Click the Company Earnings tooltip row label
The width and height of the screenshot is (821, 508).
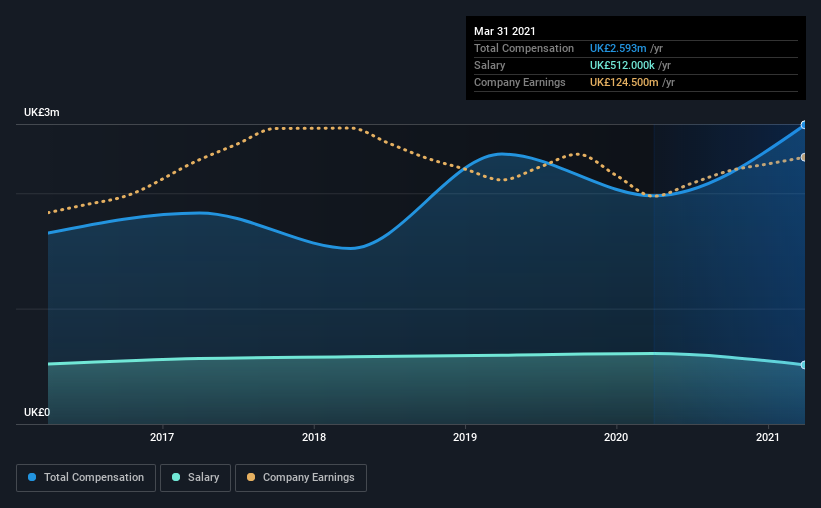coord(520,82)
